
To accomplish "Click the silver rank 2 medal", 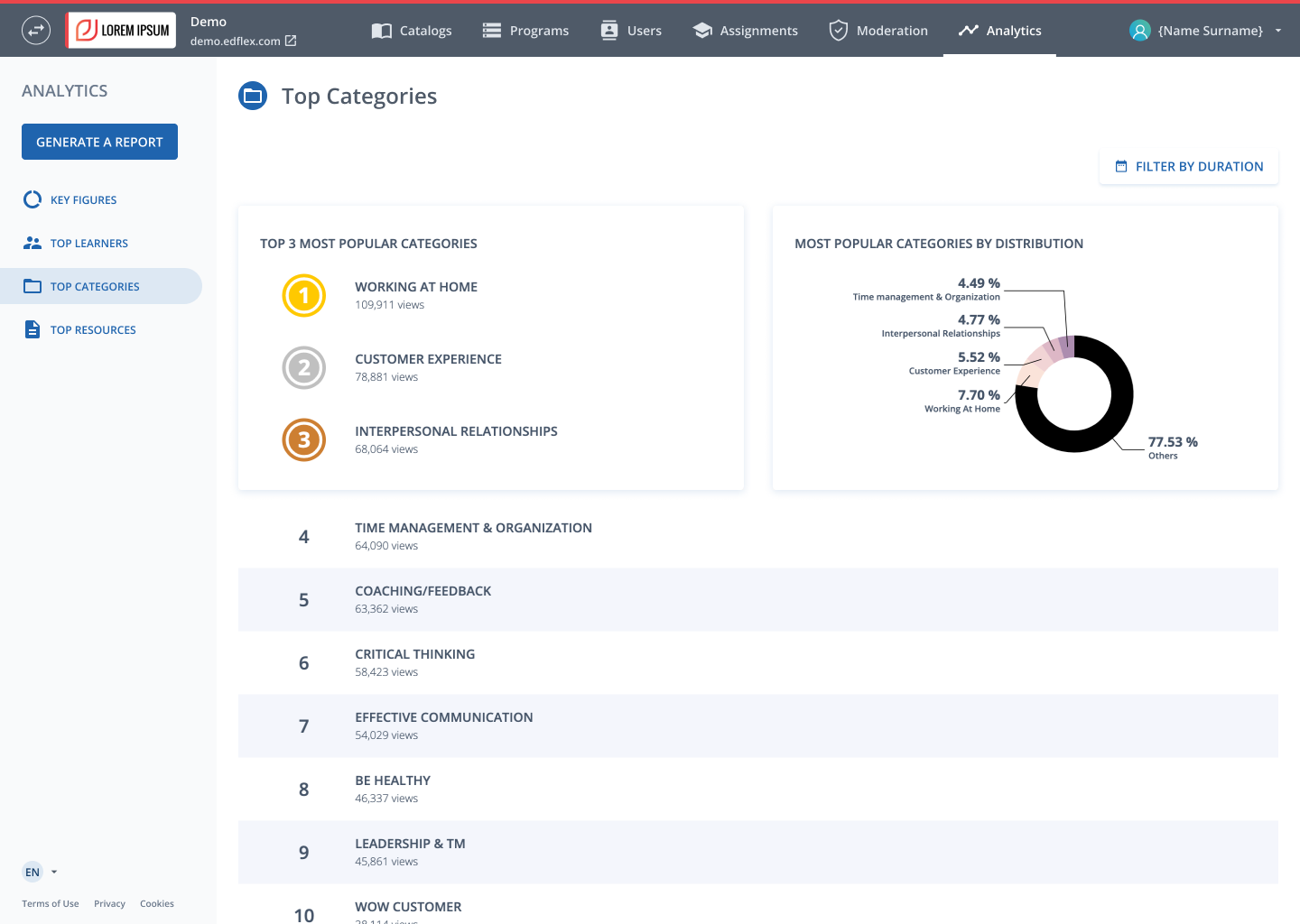I will pos(304,367).
